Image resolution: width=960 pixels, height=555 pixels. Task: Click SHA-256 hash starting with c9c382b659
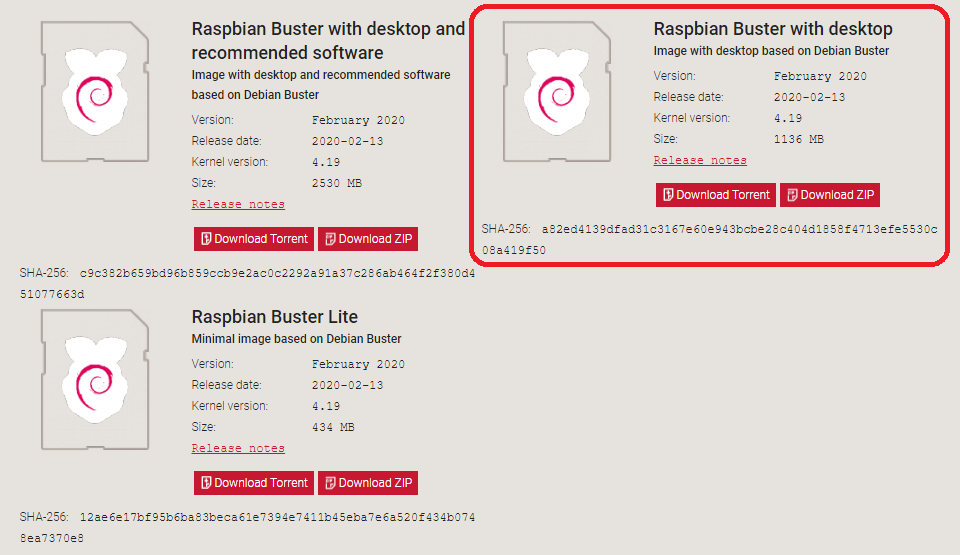tap(247, 284)
